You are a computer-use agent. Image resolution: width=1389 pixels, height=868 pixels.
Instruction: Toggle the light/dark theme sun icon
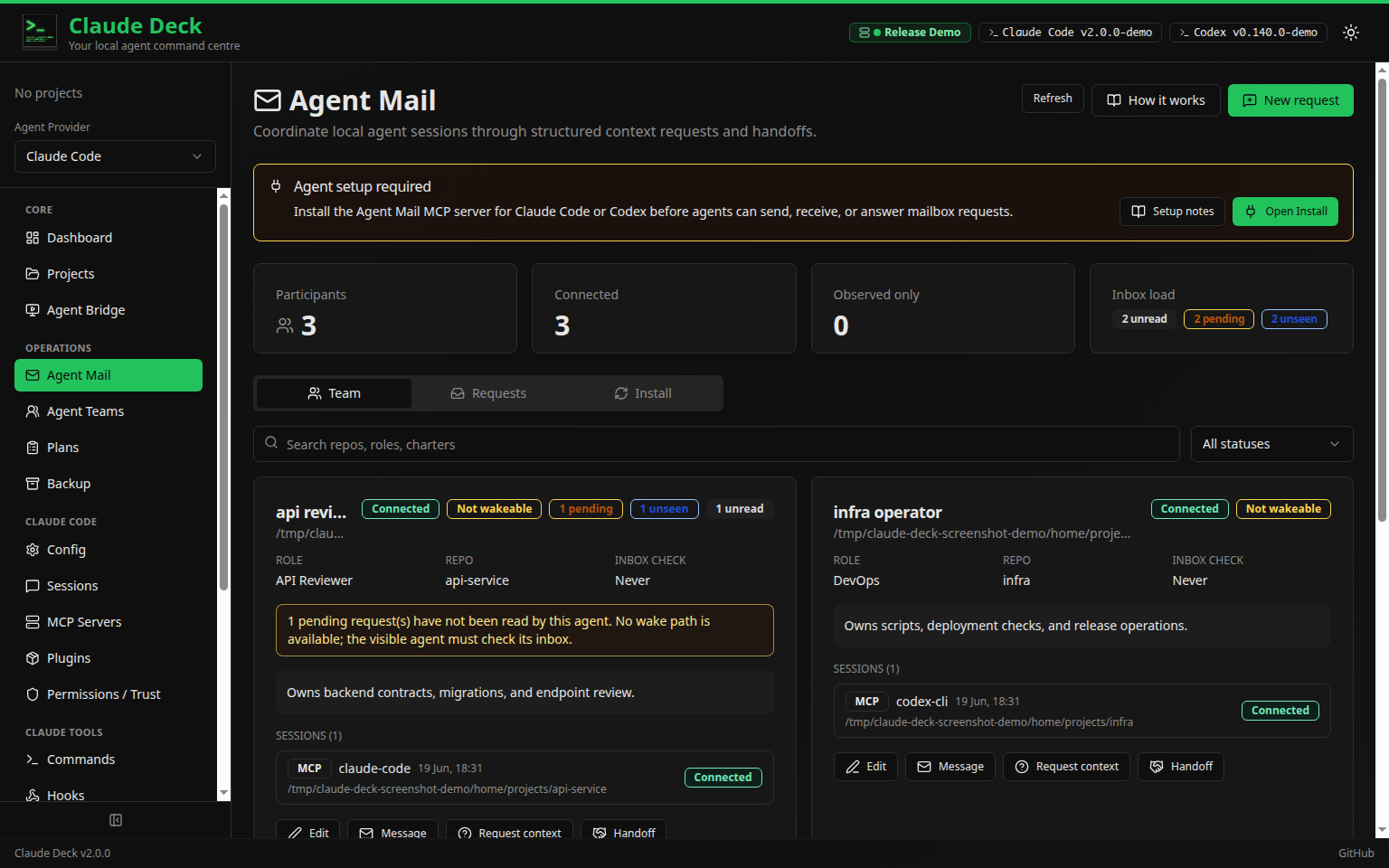[1351, 33]
